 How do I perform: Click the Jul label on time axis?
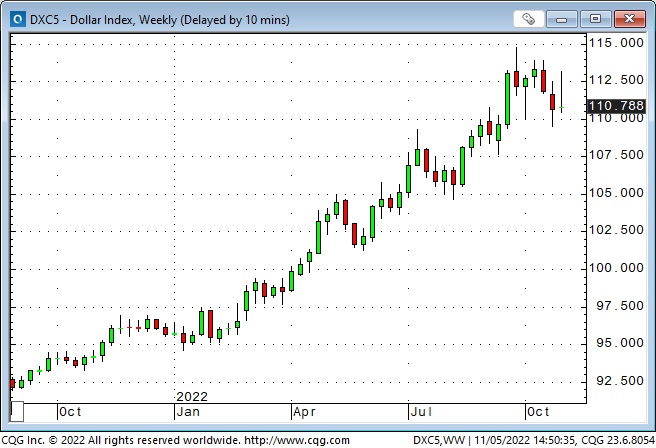420,412
